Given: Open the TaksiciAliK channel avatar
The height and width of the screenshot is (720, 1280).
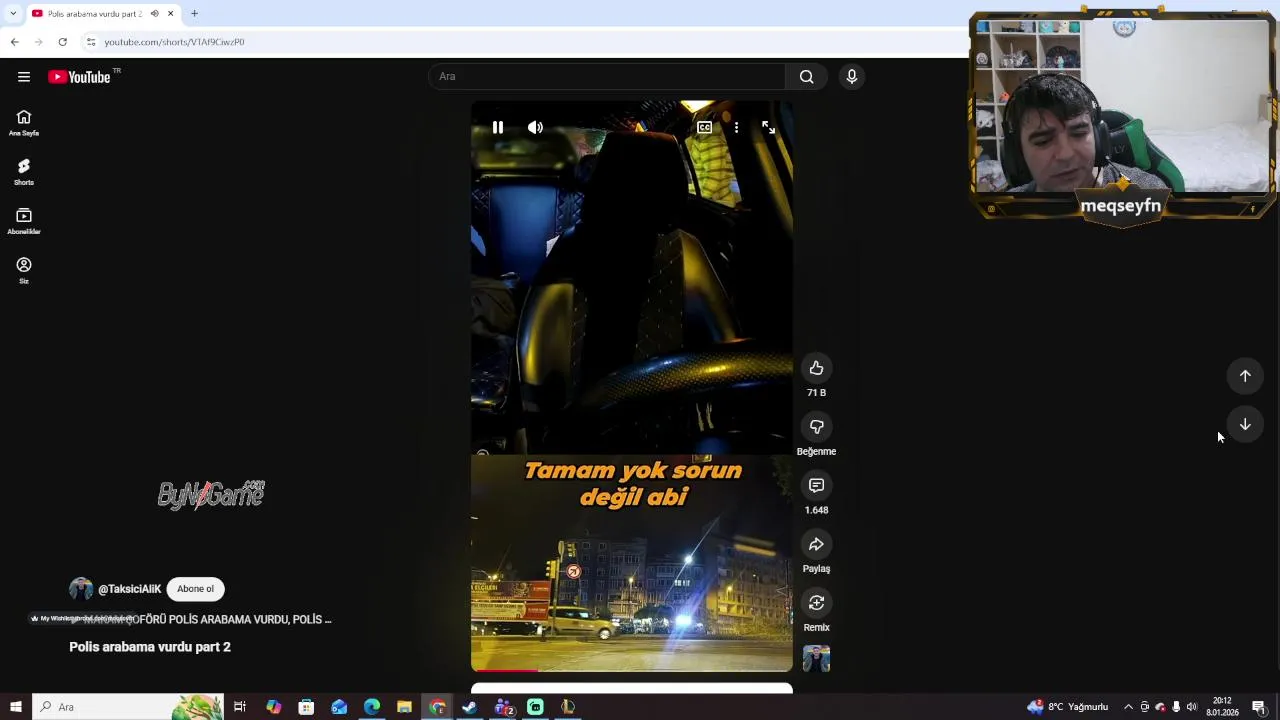Looking at the screenshot, I should coord(81,589).
